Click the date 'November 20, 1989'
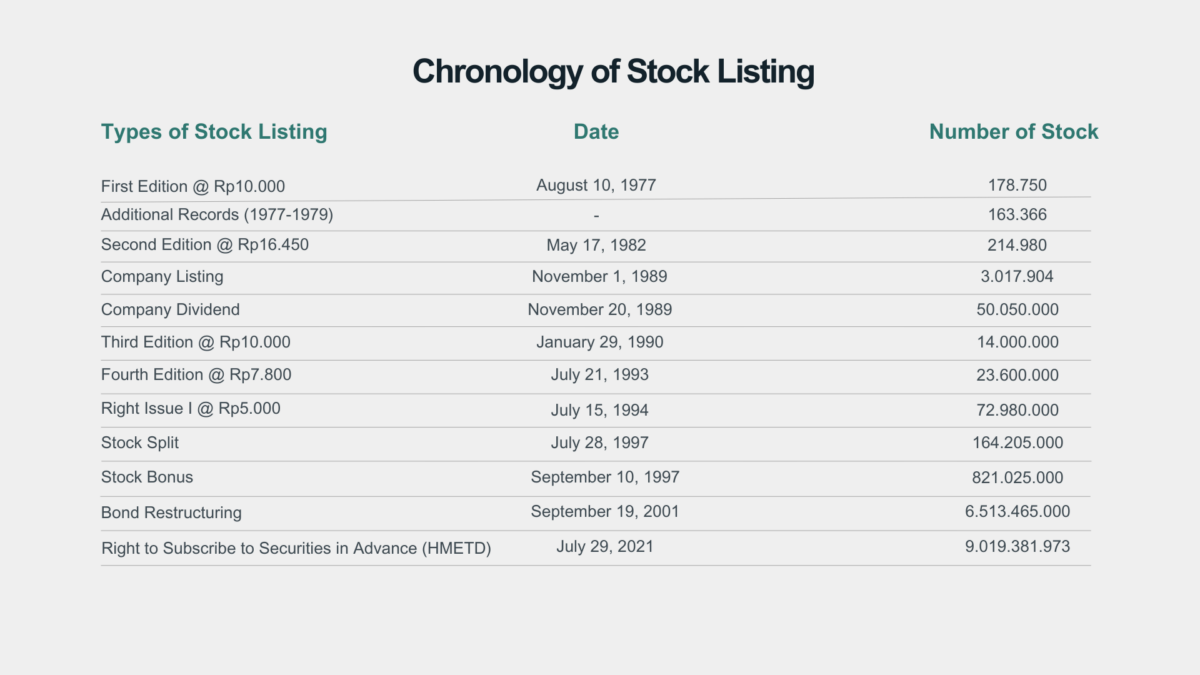1200x675 pixels. point(600,310)
